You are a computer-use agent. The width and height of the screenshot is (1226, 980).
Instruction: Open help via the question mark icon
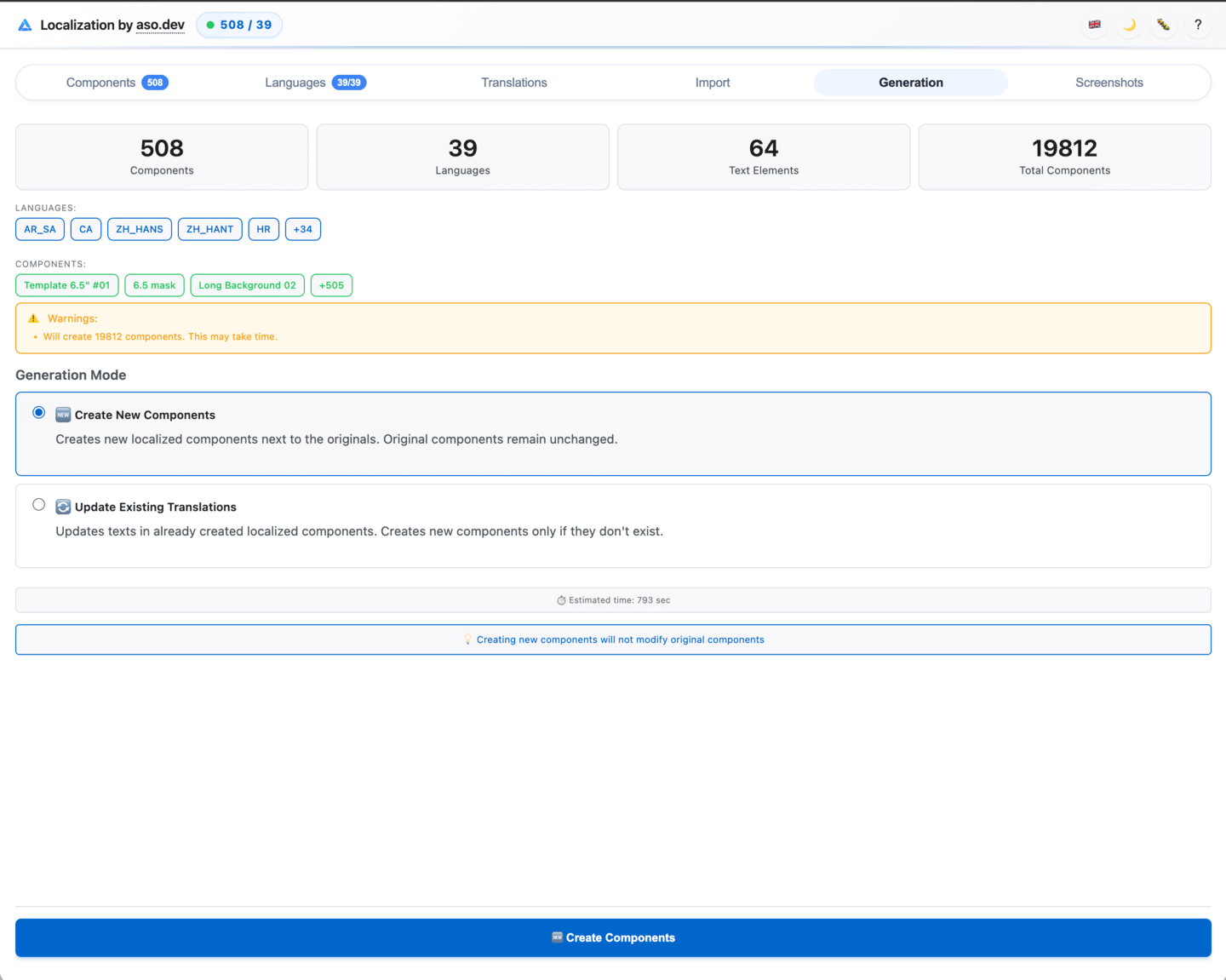(x=1198, y=25)
